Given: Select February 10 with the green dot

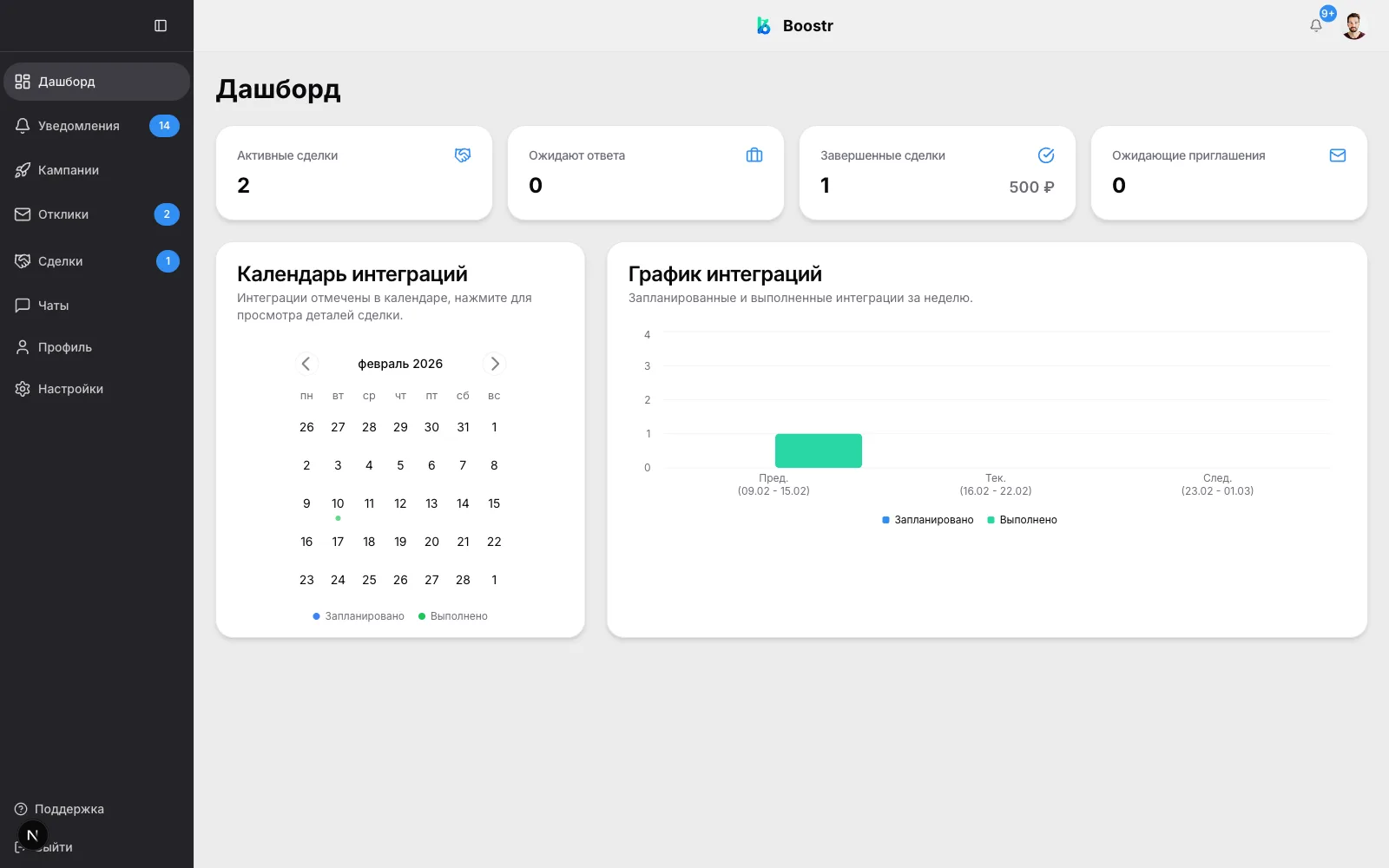Looking at the screenshot, I should coord(338,503).
